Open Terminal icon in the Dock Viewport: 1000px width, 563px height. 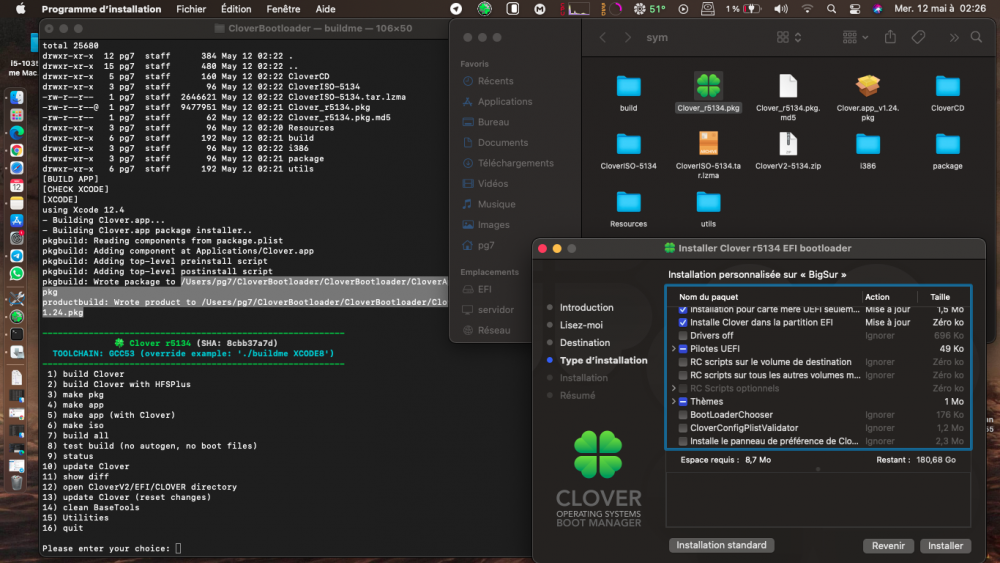coord(17,334)
